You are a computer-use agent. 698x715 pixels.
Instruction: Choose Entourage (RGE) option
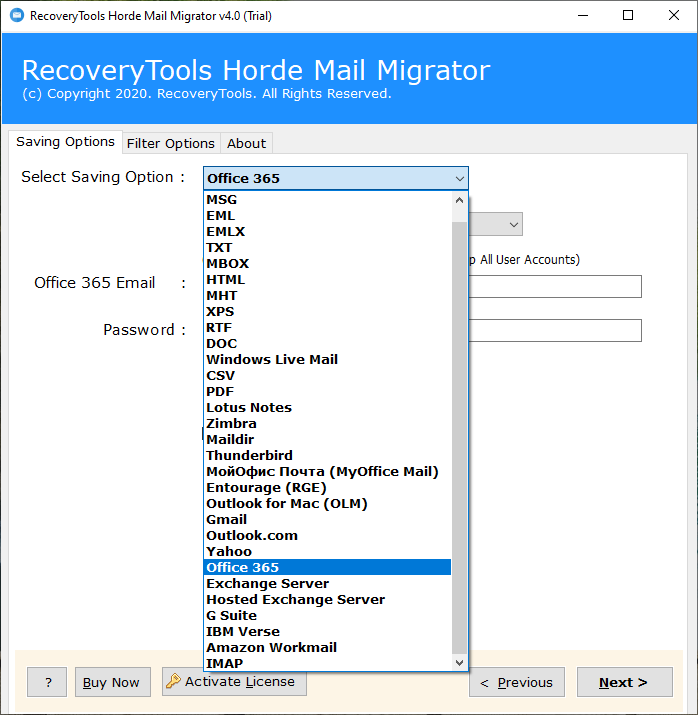point(327,487)
